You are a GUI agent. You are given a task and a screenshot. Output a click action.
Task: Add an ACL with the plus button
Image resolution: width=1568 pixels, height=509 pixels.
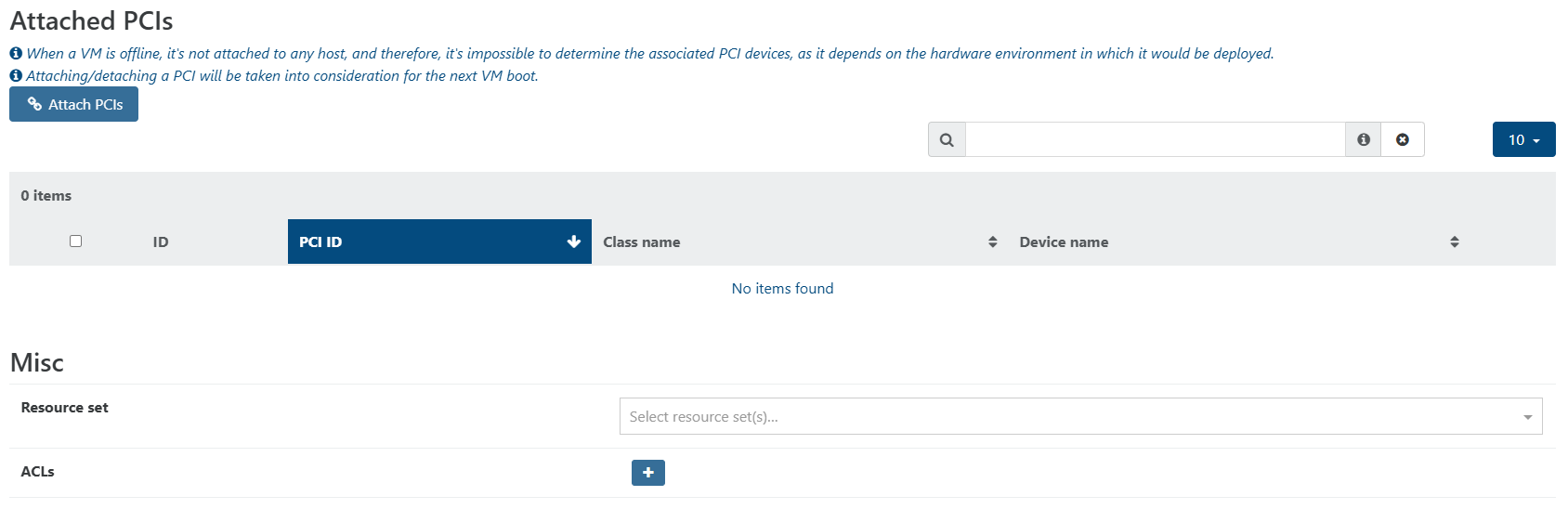tap(648, 473)
